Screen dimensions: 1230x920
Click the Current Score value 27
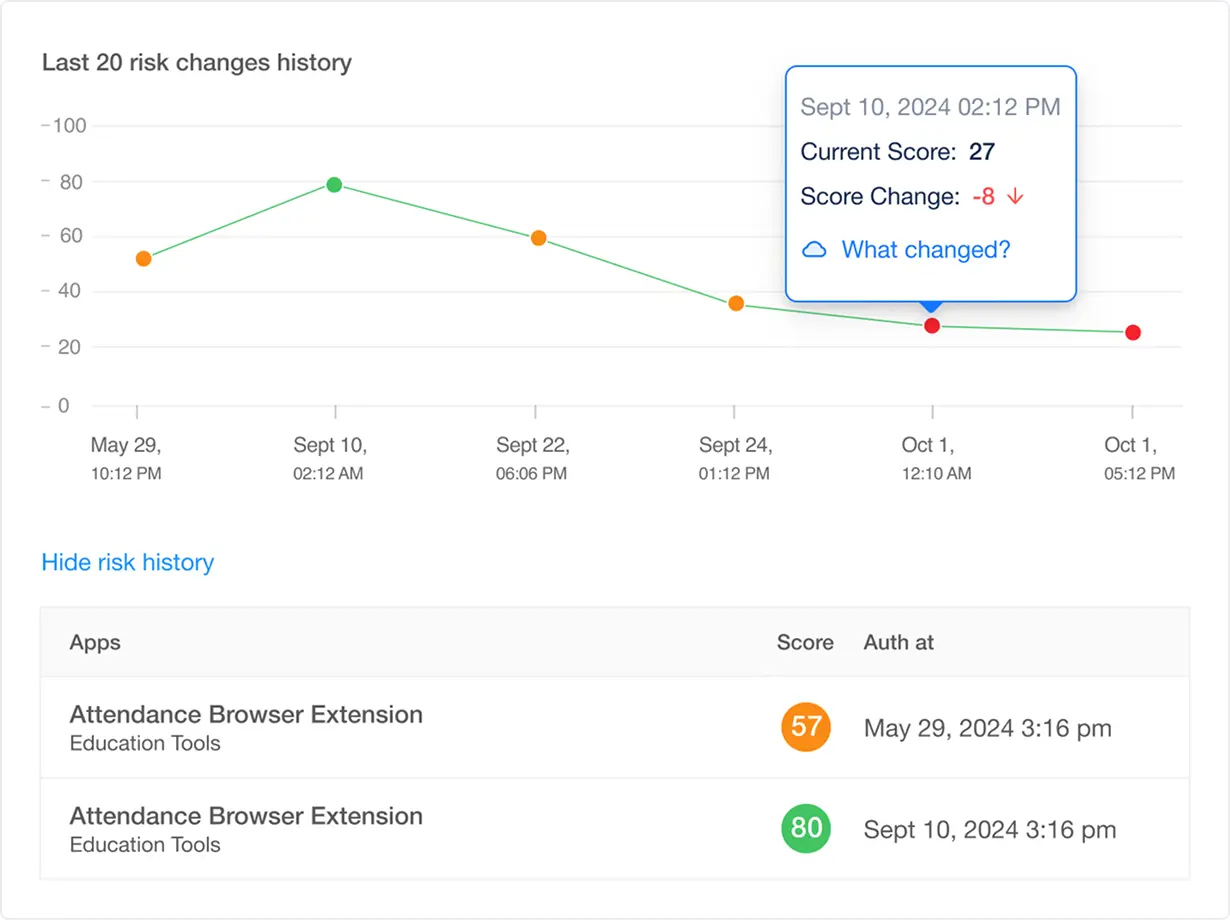[981, 152]
